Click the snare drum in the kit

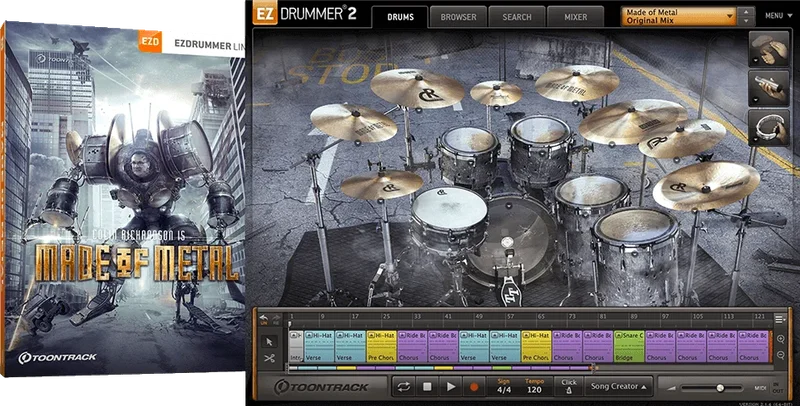click(449, 217)
